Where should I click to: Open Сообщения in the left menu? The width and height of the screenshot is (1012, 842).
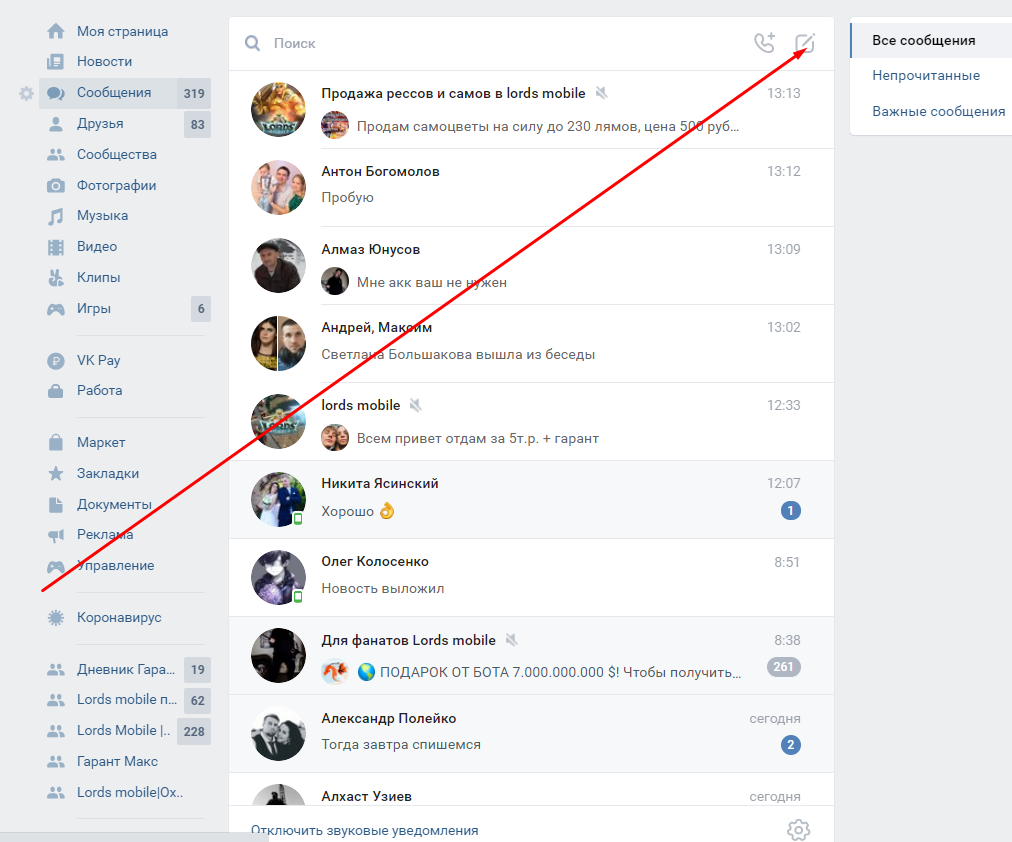[114, 93]
